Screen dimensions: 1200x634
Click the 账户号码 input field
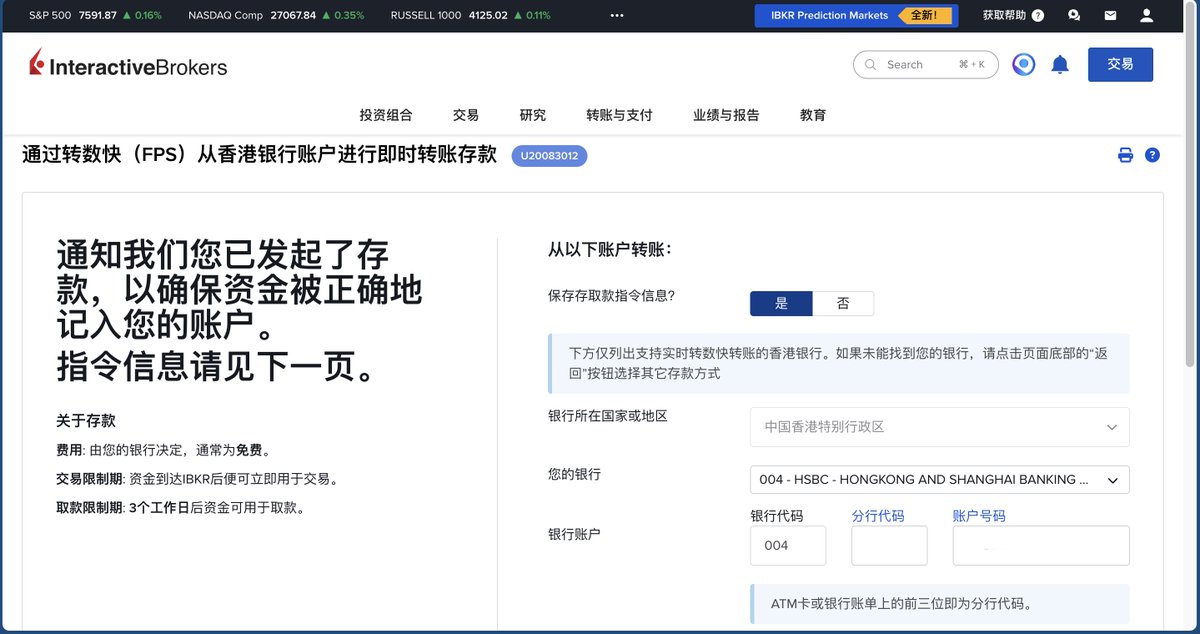coord(1041,546)
